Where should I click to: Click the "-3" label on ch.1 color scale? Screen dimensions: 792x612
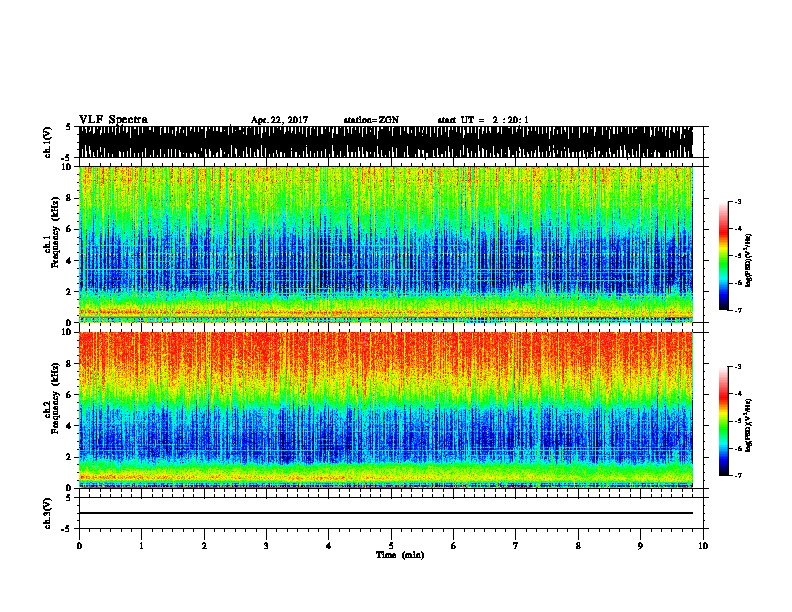(737, 201)
